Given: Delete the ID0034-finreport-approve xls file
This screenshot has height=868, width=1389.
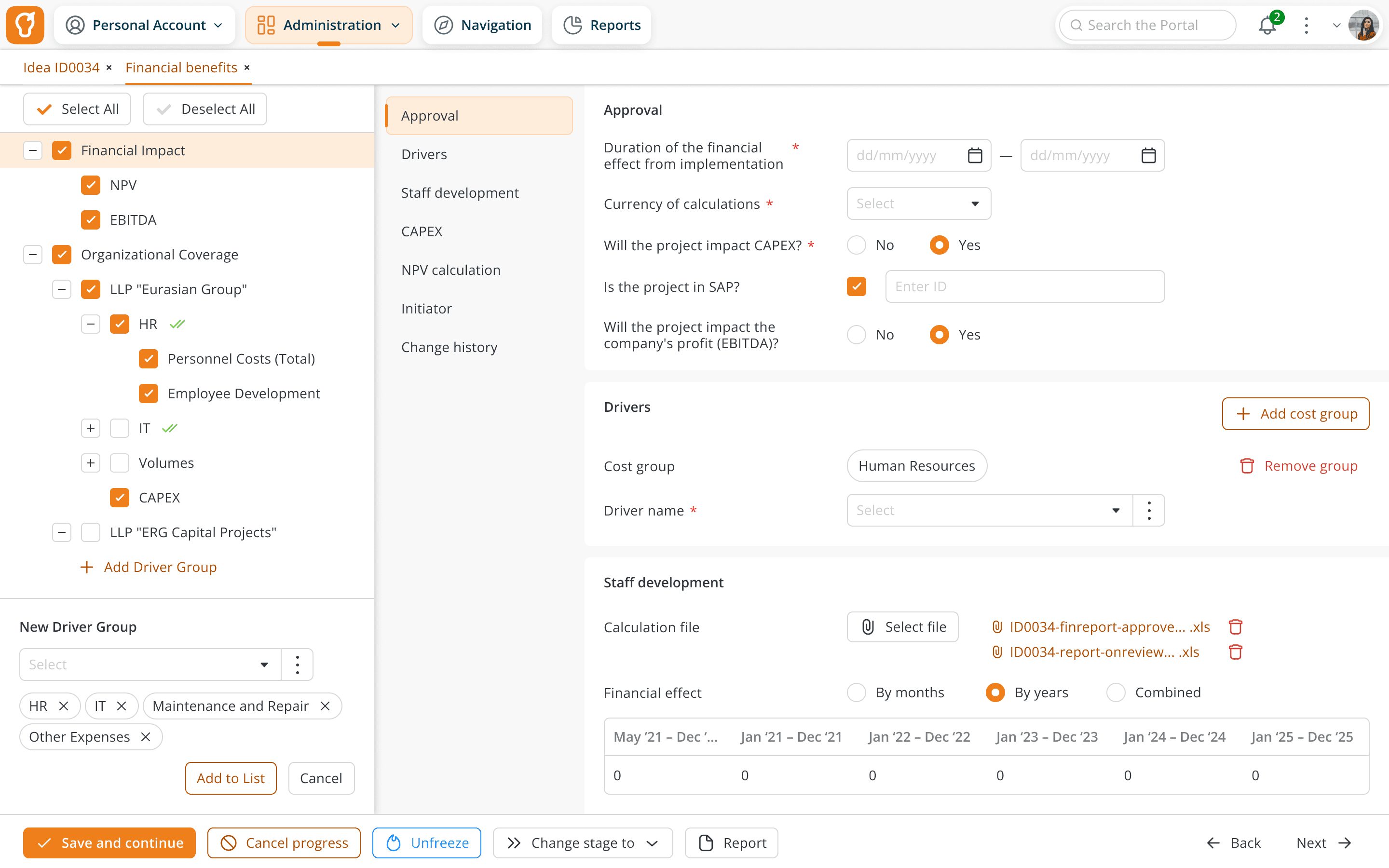Looking at the screenshot, I should 1235,627.
